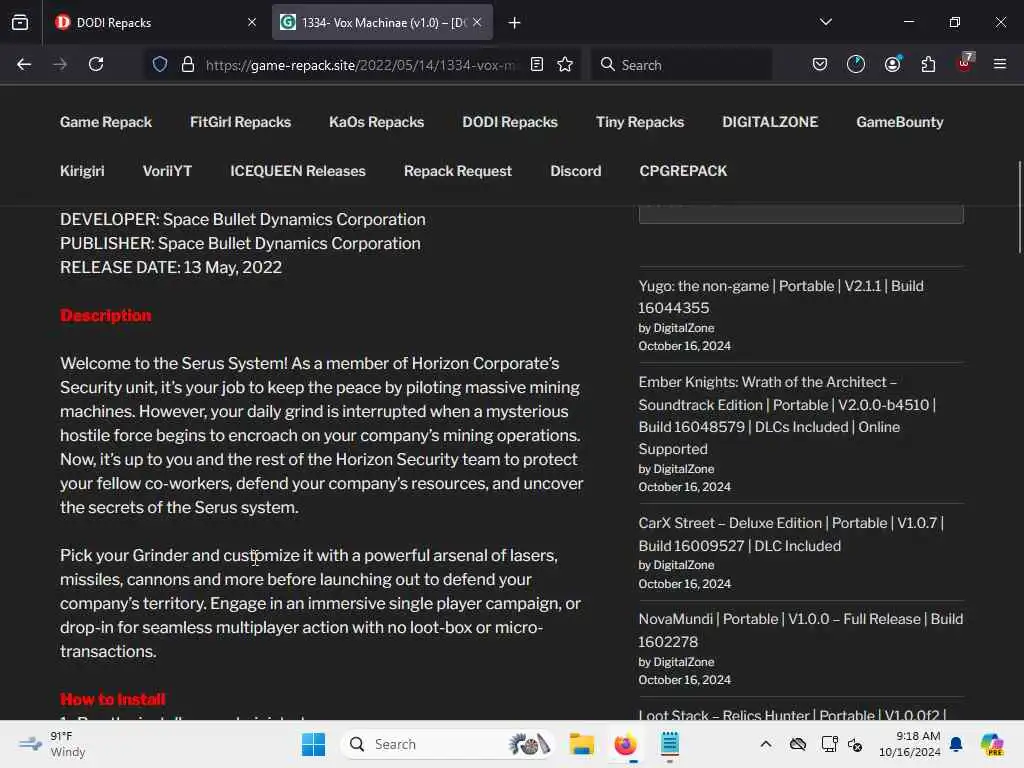Click the page vertical scrollbar
This screenshot has height=768, width=1024.
click(1019, 206)
